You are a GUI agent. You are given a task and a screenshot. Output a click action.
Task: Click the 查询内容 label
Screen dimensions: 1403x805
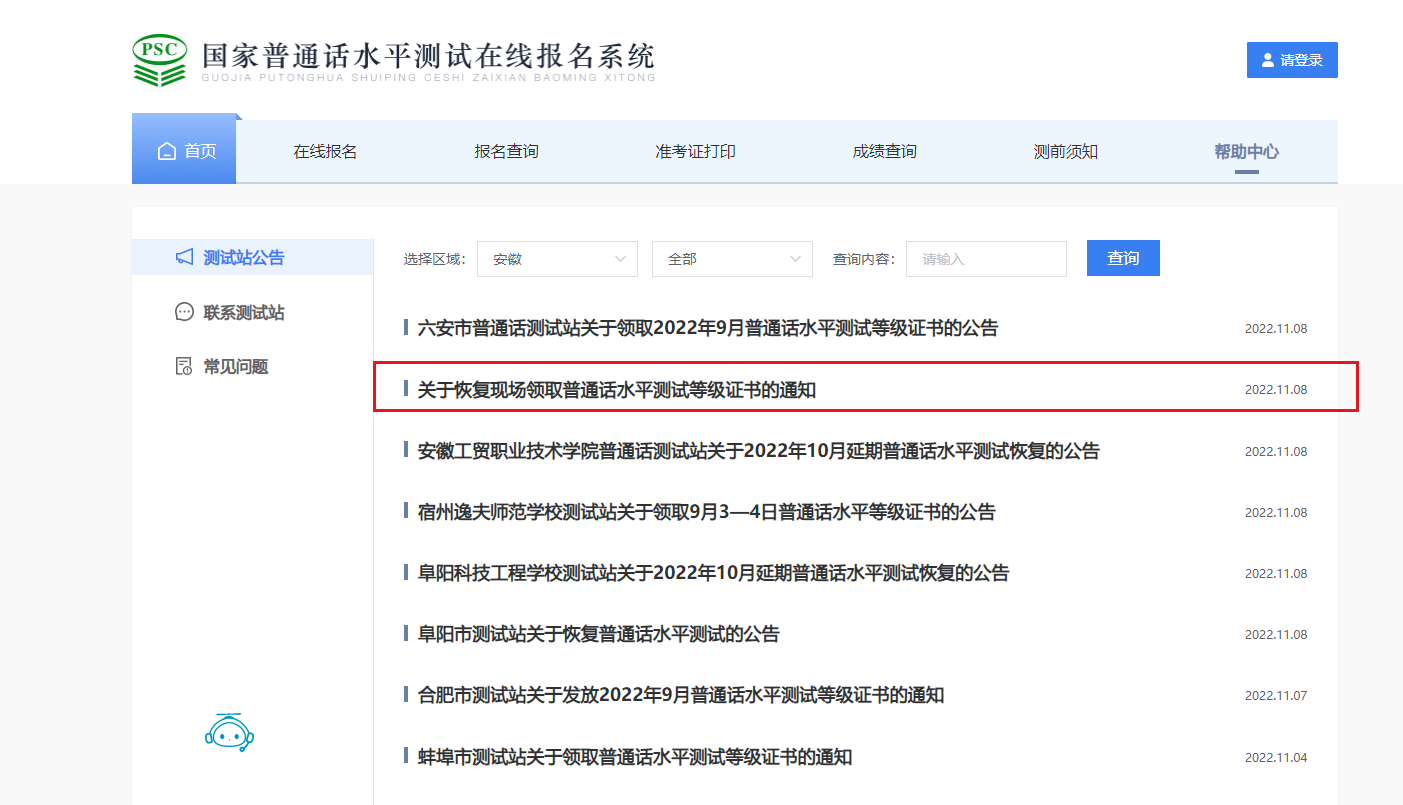point(864,259)
